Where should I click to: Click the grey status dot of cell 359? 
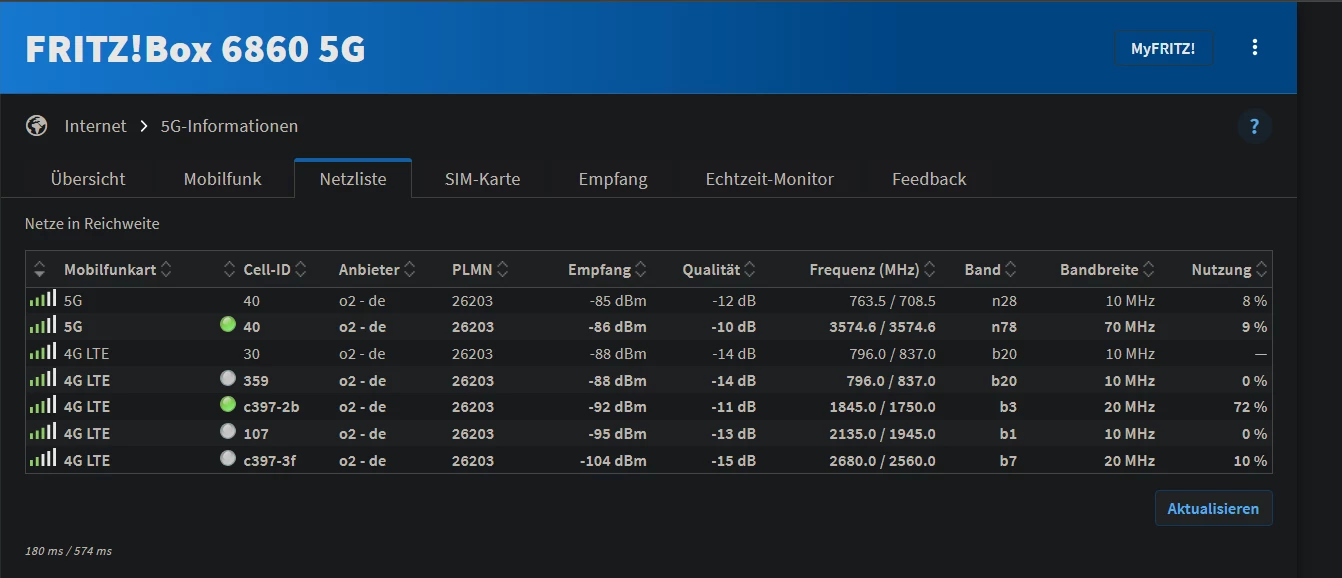pyautogui.click(x=228, y=379)
